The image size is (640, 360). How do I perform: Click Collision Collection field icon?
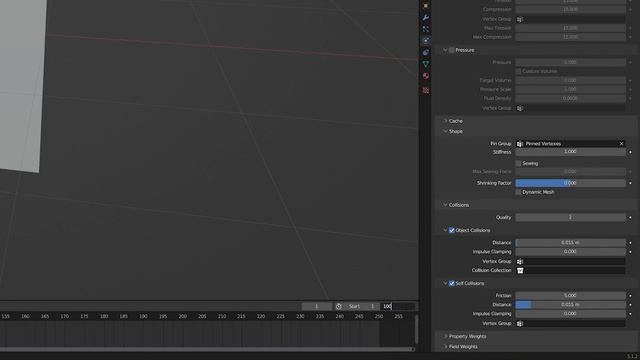point(520,270)
